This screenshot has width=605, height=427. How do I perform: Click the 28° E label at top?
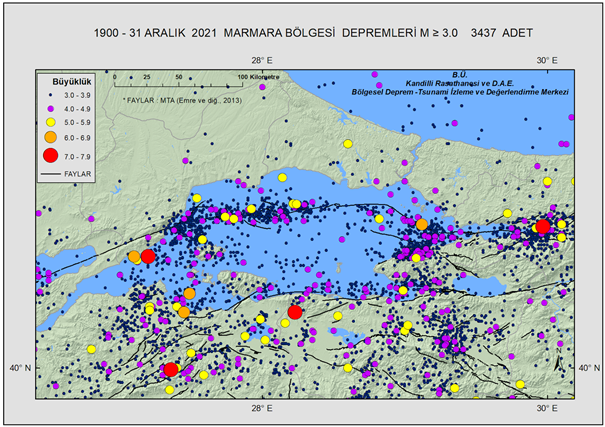pyautogui.click(x=262, y=59)
